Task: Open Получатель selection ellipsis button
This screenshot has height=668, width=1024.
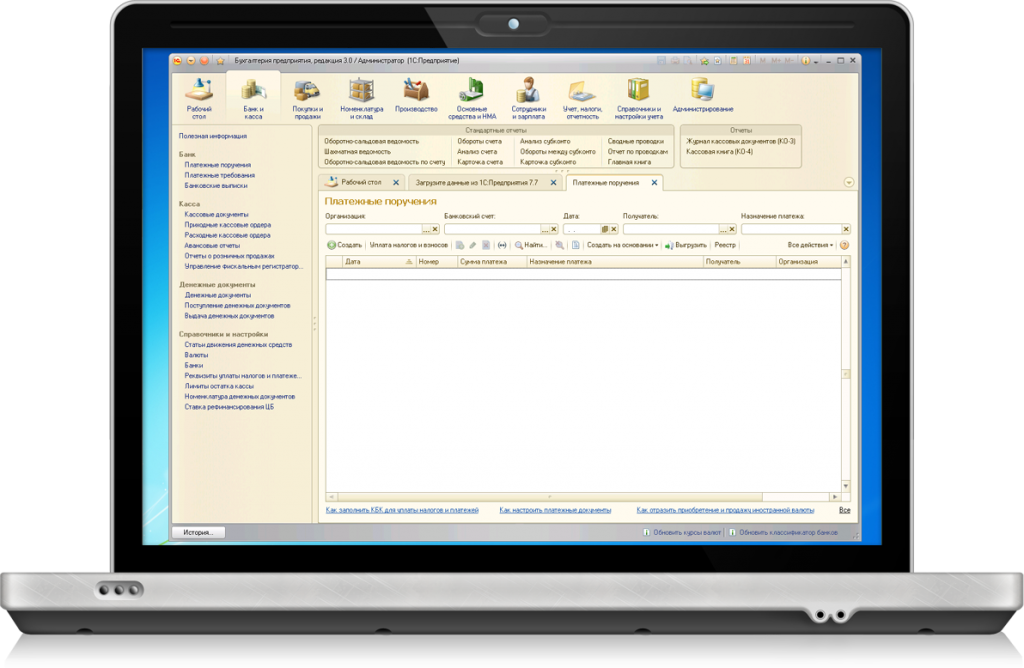Action: pos(724,229)
